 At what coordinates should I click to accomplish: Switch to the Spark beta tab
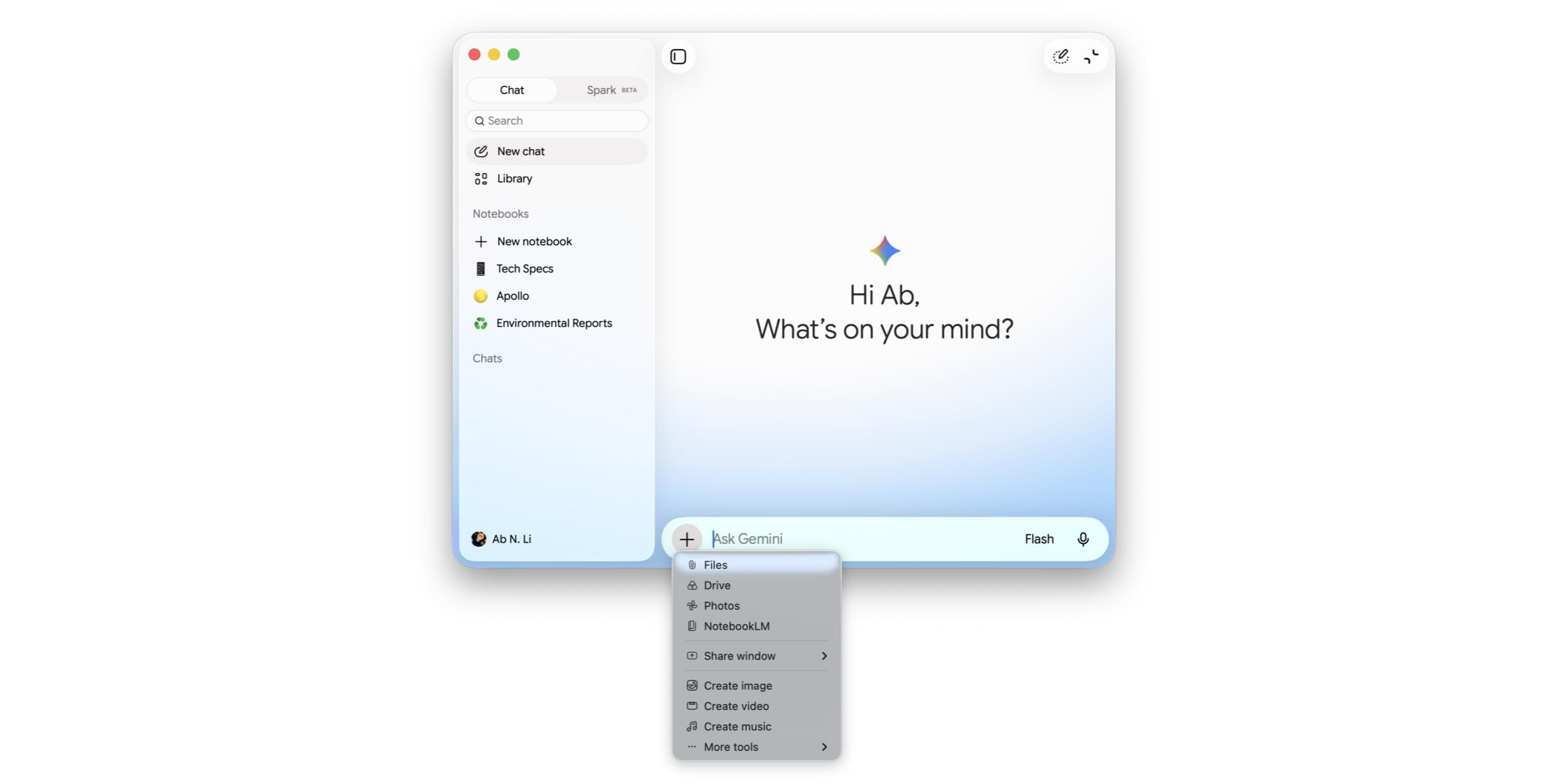[612, 90]
